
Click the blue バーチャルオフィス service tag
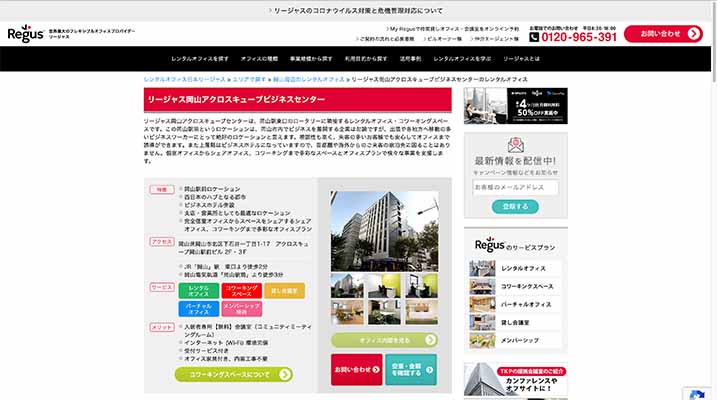(198, 309)
